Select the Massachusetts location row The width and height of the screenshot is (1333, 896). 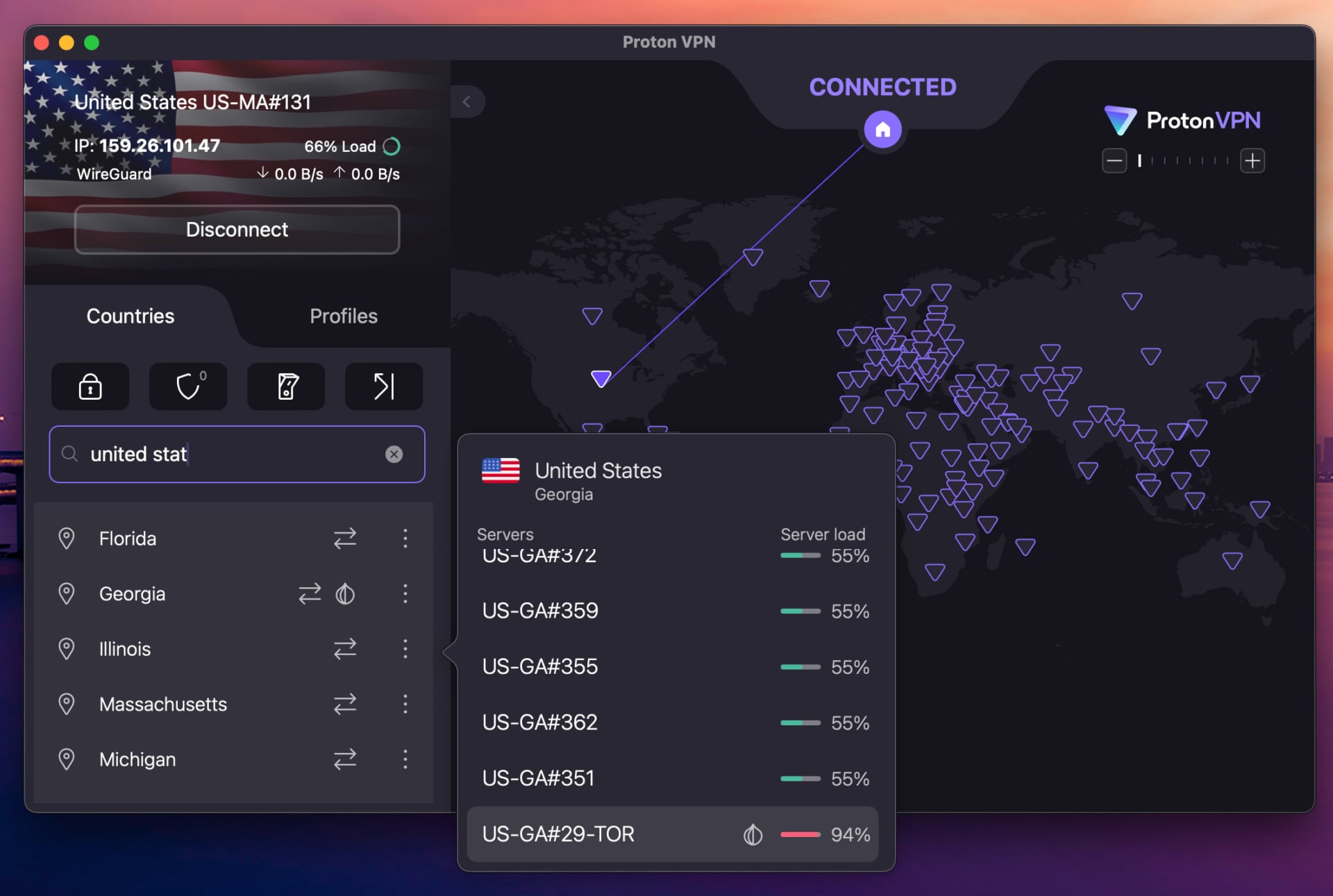pos(233,704)
